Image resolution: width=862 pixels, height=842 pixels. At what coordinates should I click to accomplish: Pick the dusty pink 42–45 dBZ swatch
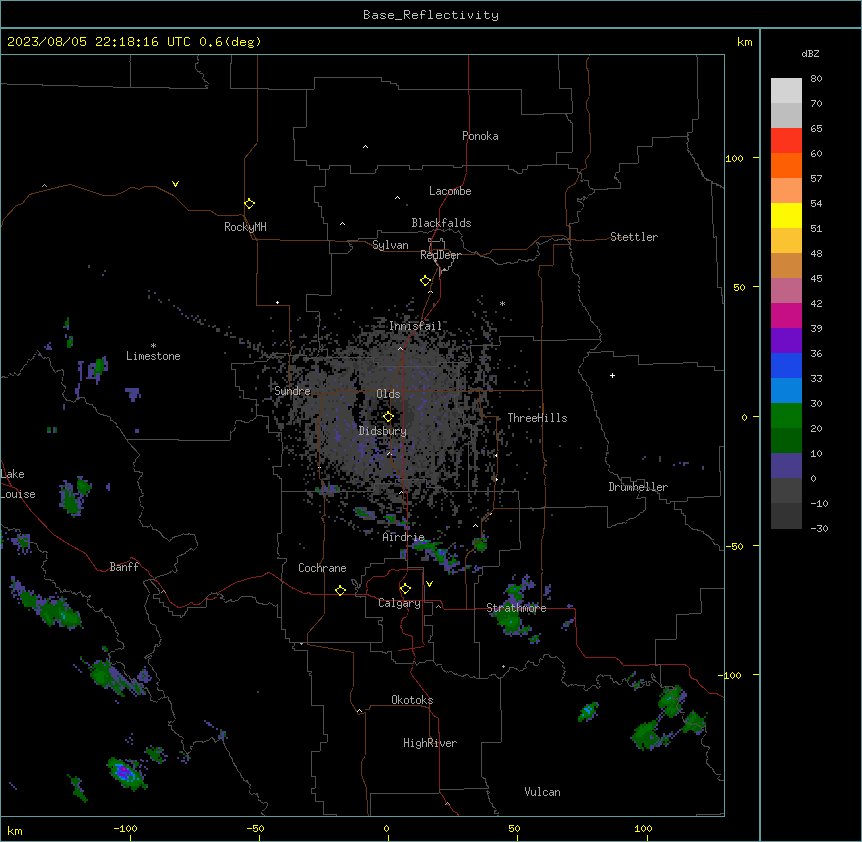(786, 291)
